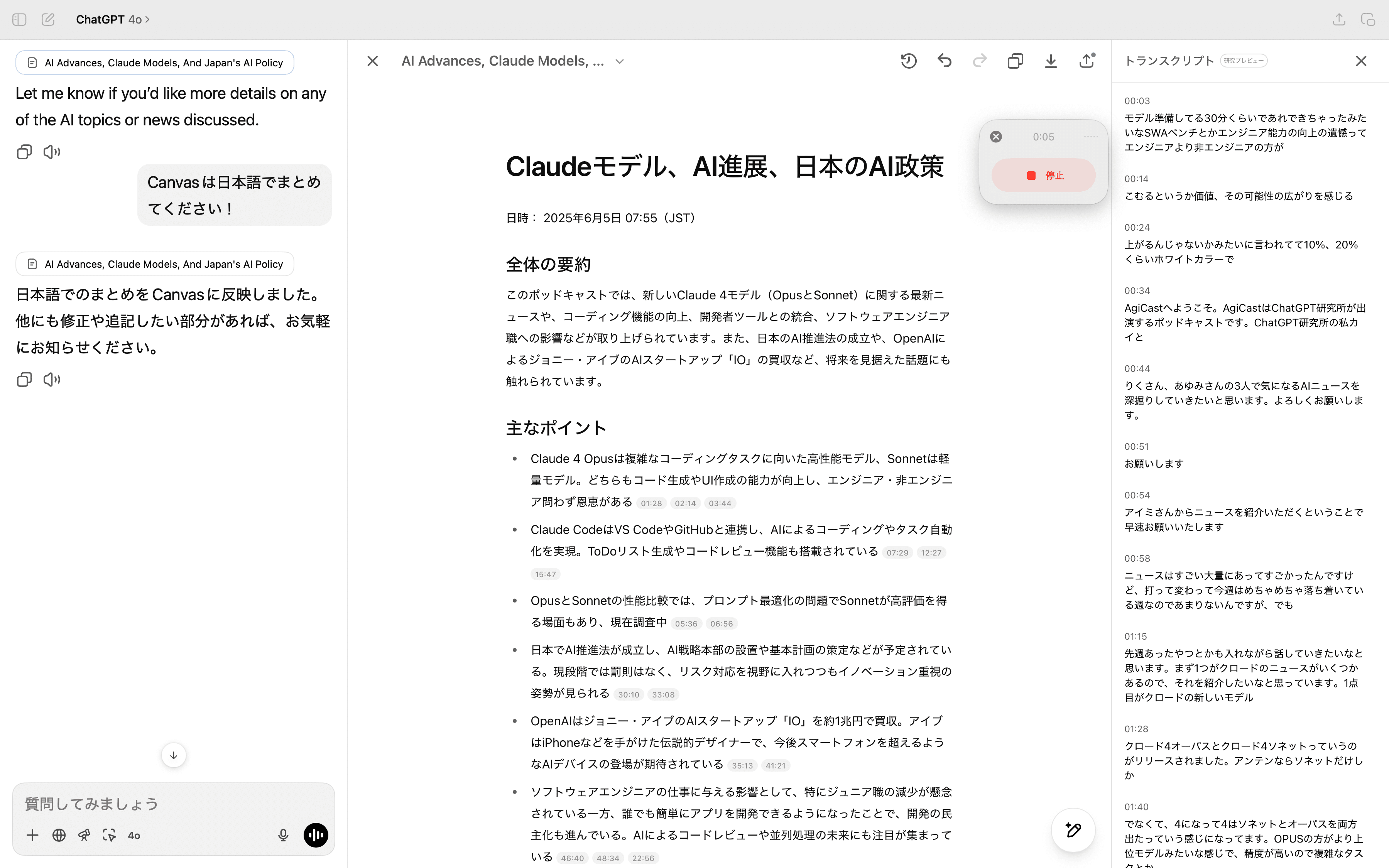Open canvas version history icon
This screenshot has width=1389, height=868.
[x=909, y=61]
